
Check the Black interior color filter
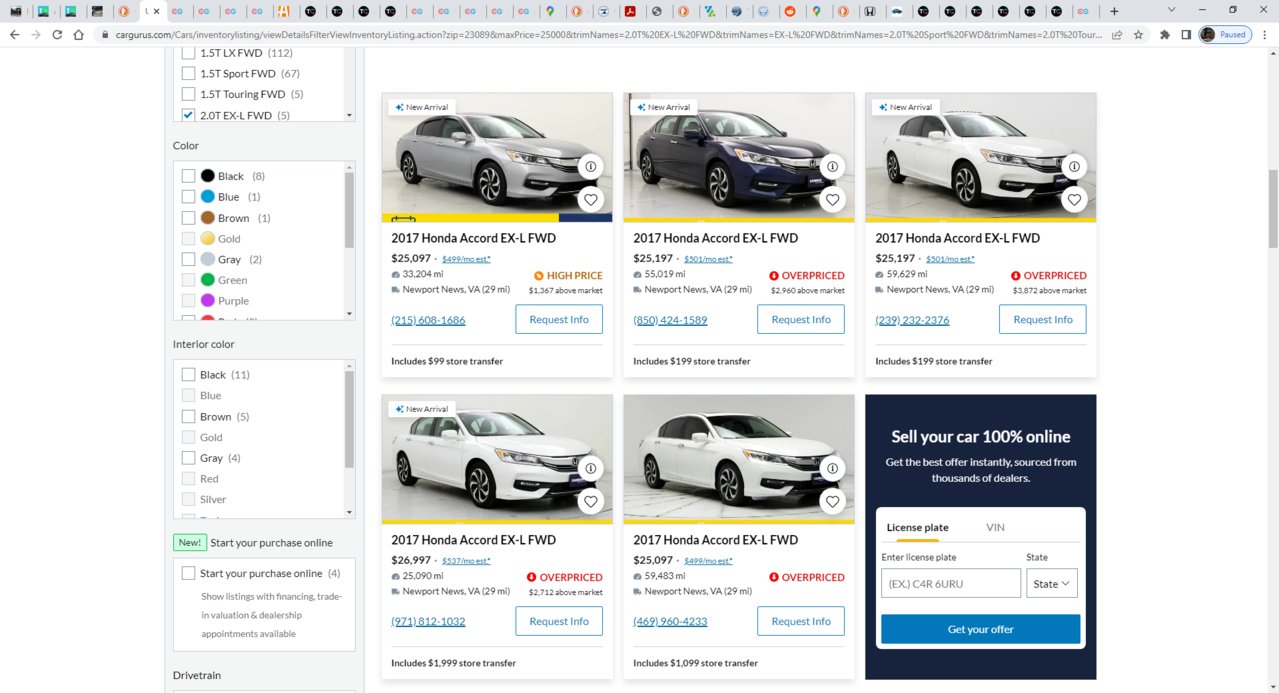click(188, 375)
